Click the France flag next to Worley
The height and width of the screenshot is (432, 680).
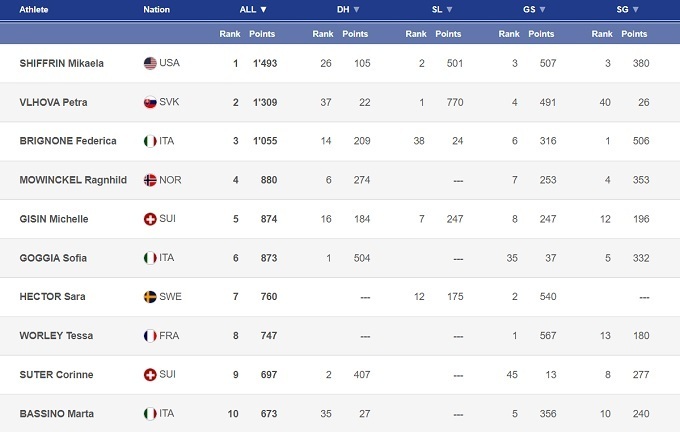(151, 336)
